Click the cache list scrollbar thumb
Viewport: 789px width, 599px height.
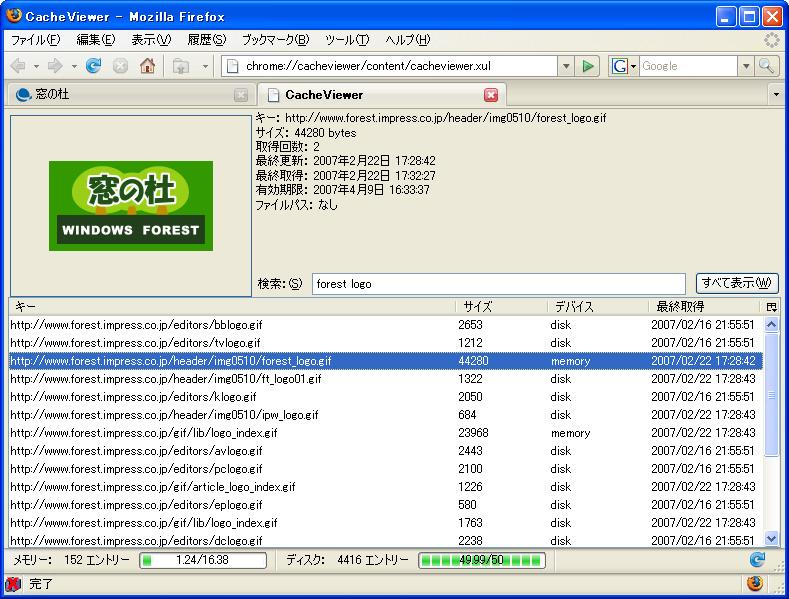pos(771,395)
